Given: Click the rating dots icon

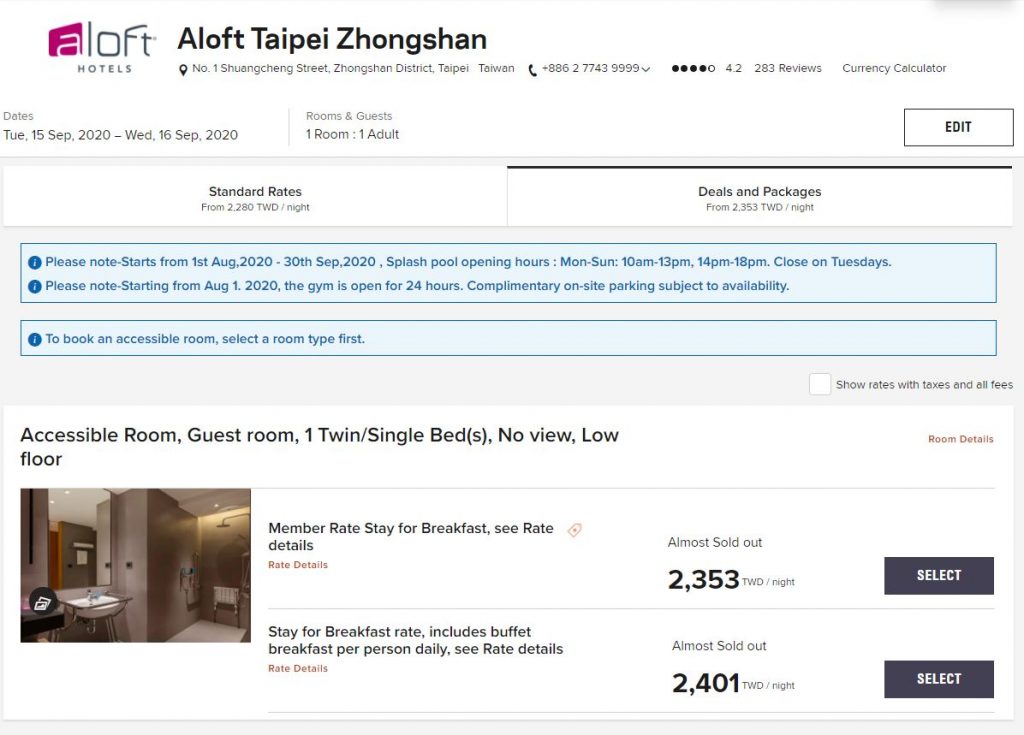Looking at the screenshot, I should [x=693, y=68].
